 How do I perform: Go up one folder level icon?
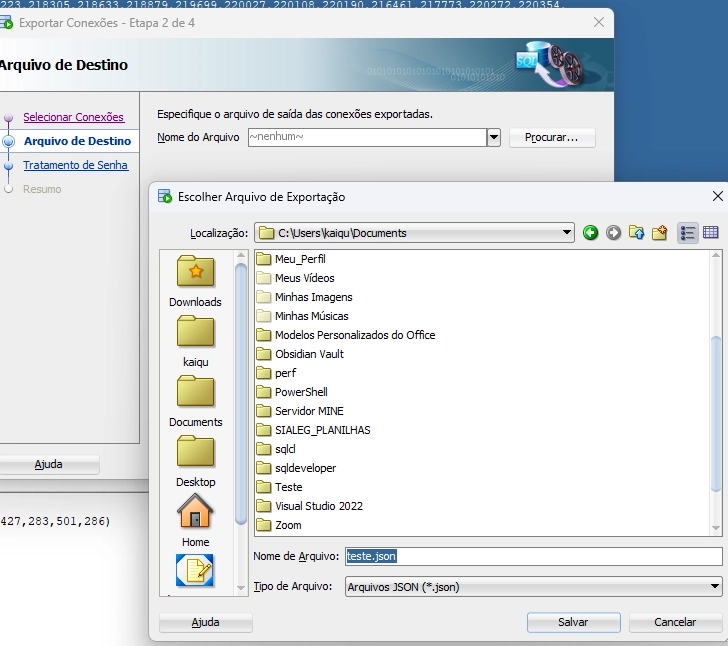[637, 232]
